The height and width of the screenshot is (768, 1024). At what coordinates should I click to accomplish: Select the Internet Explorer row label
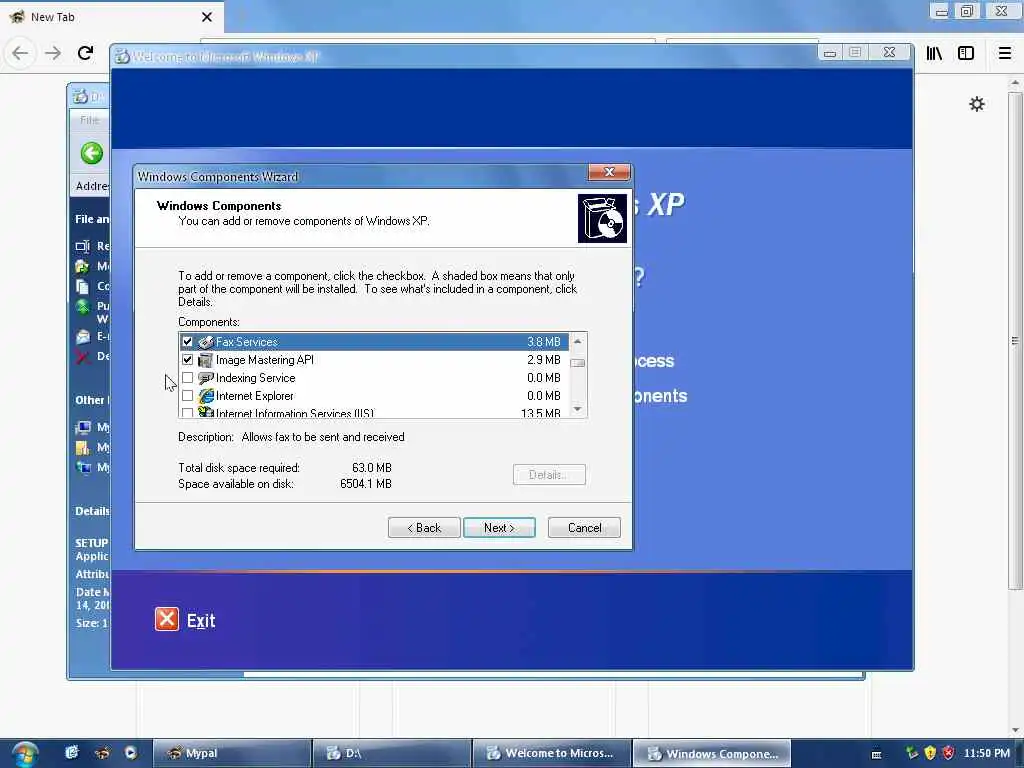pos(255,396)
